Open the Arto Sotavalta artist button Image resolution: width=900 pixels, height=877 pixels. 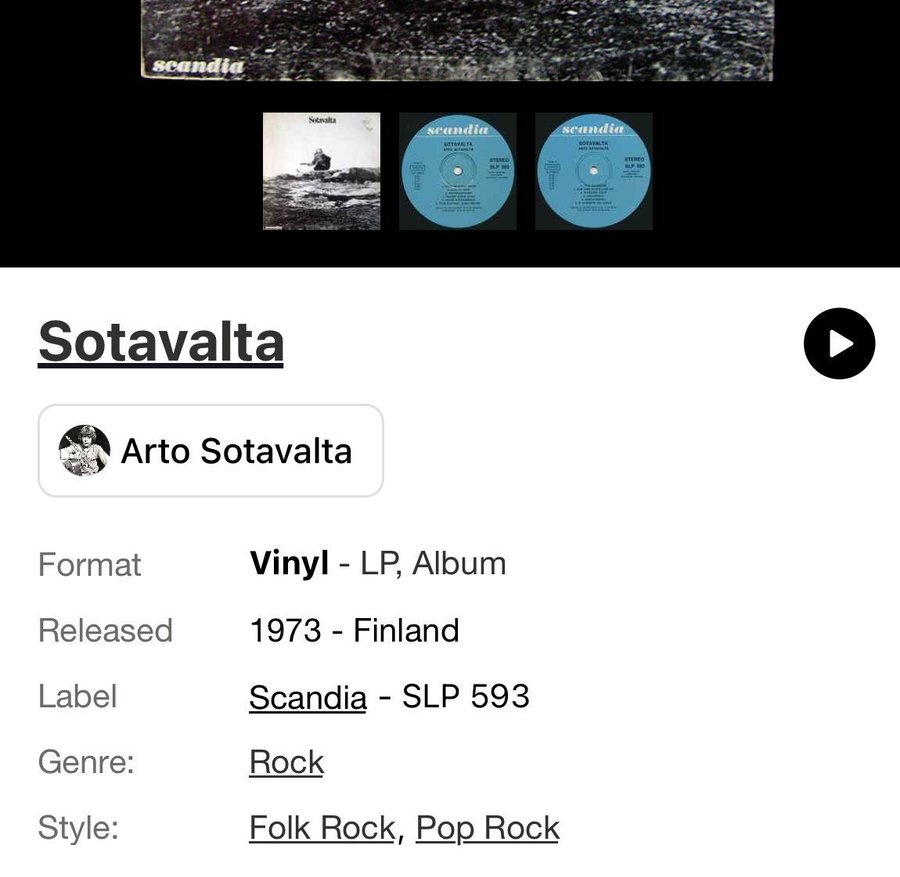[211, 451]
